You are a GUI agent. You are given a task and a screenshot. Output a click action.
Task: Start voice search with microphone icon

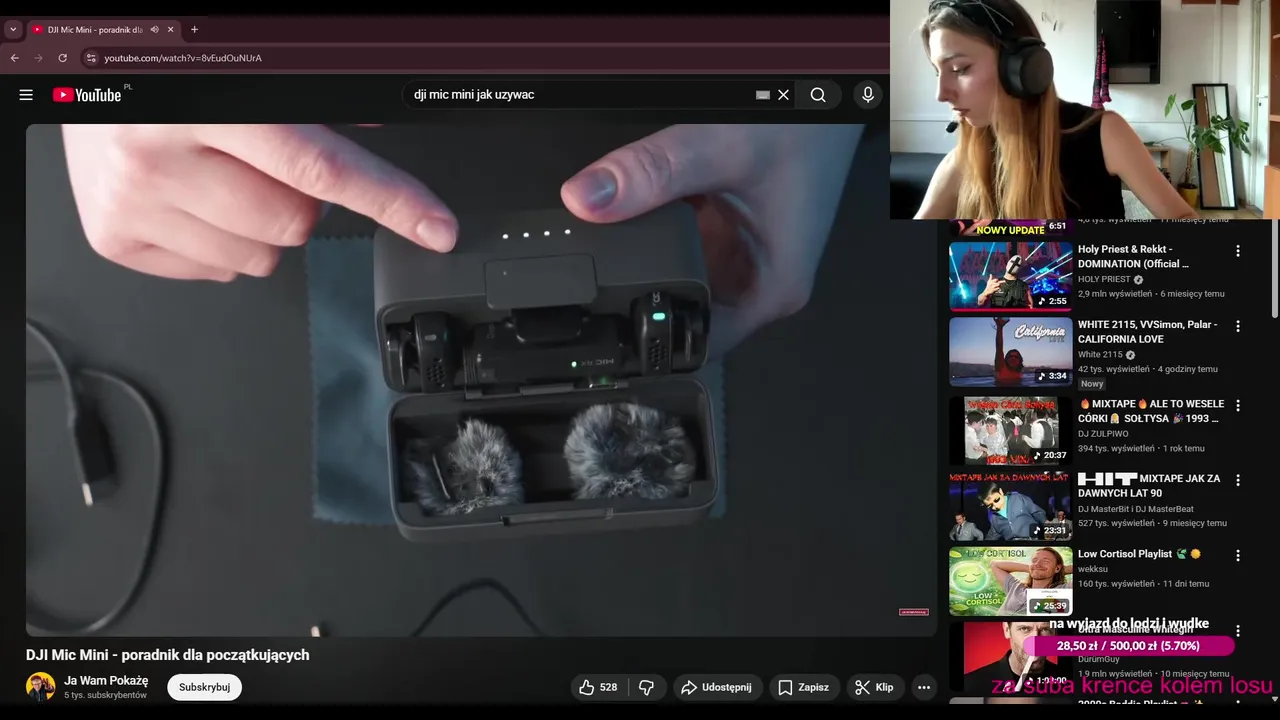coord(868,95)
